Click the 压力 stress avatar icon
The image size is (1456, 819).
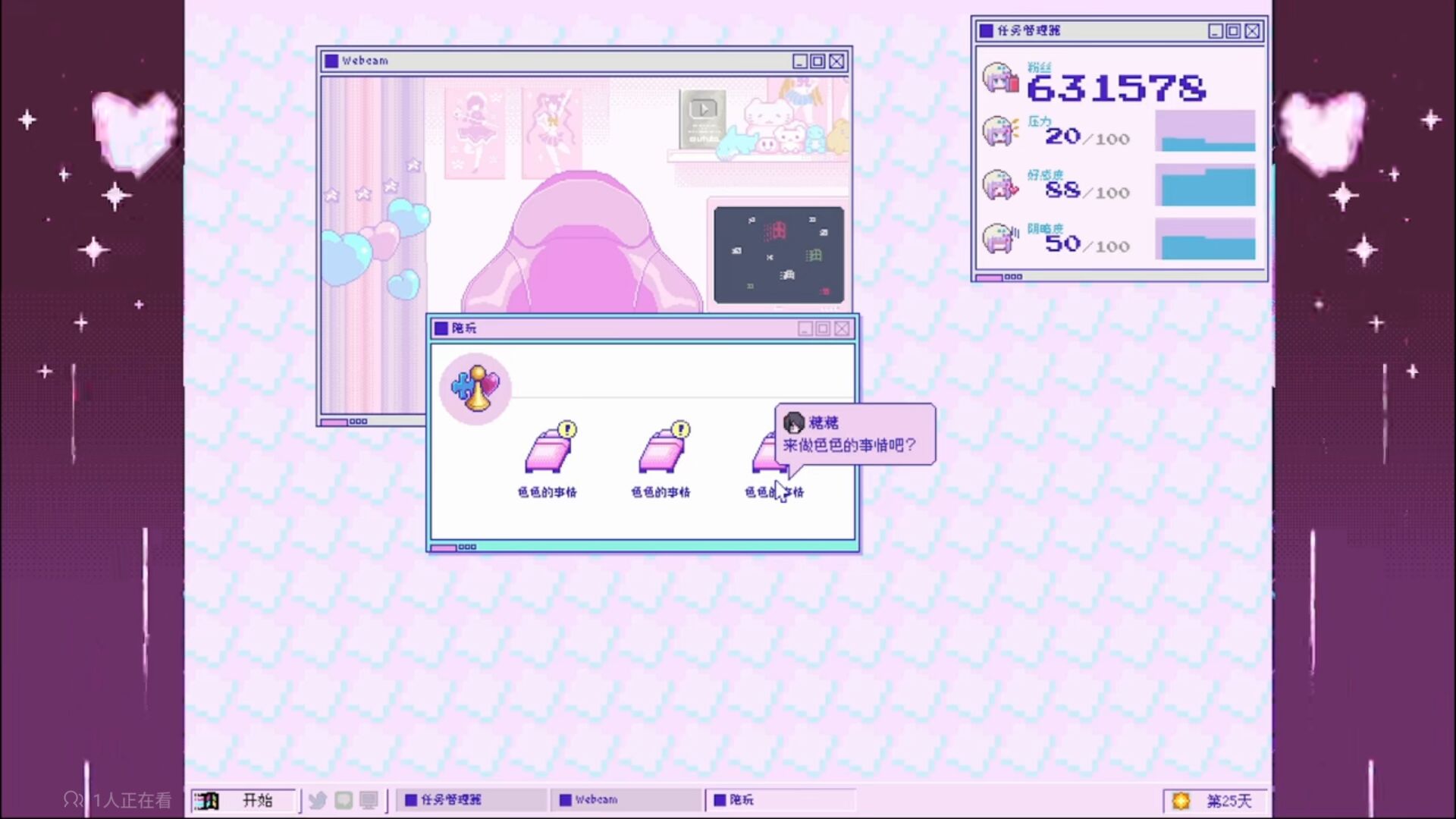tap(1000, 131)
